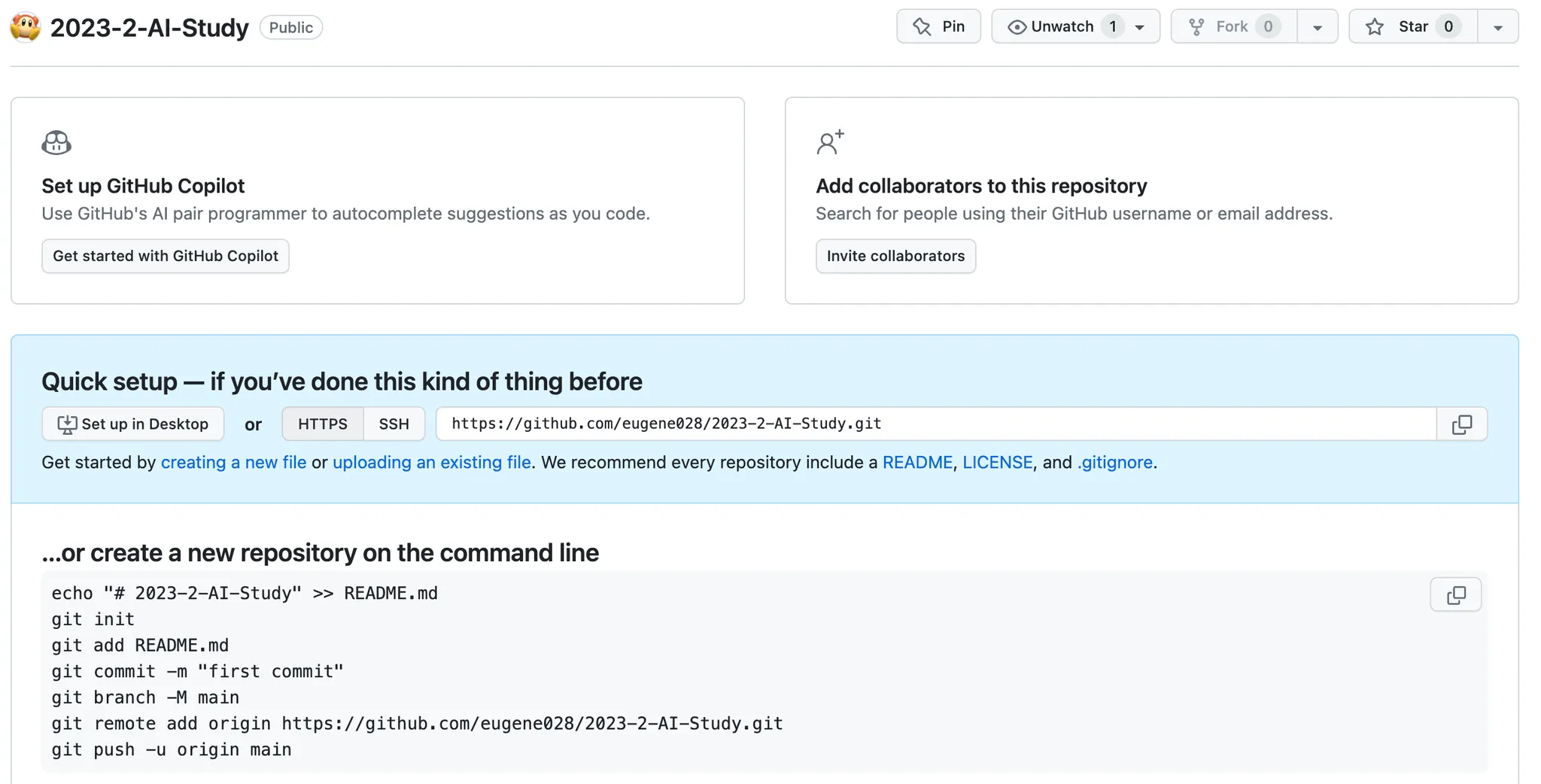
Task: Copy the command line setup commands
Action: pyautogui.click(x=1455, y=595)
